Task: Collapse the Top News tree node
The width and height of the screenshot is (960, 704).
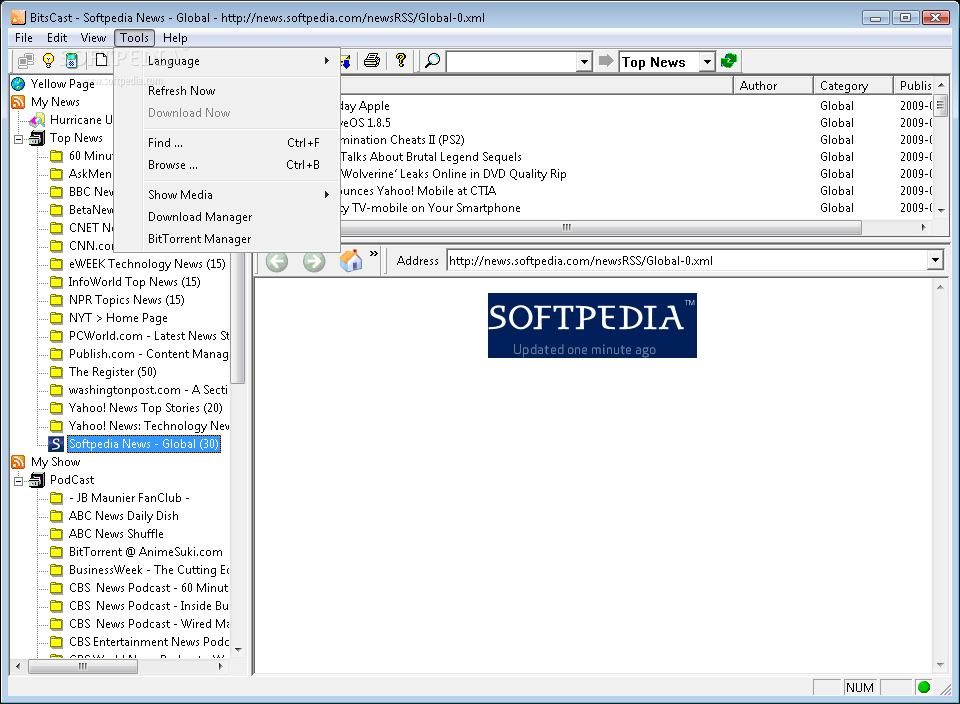Action: [18, 139]
